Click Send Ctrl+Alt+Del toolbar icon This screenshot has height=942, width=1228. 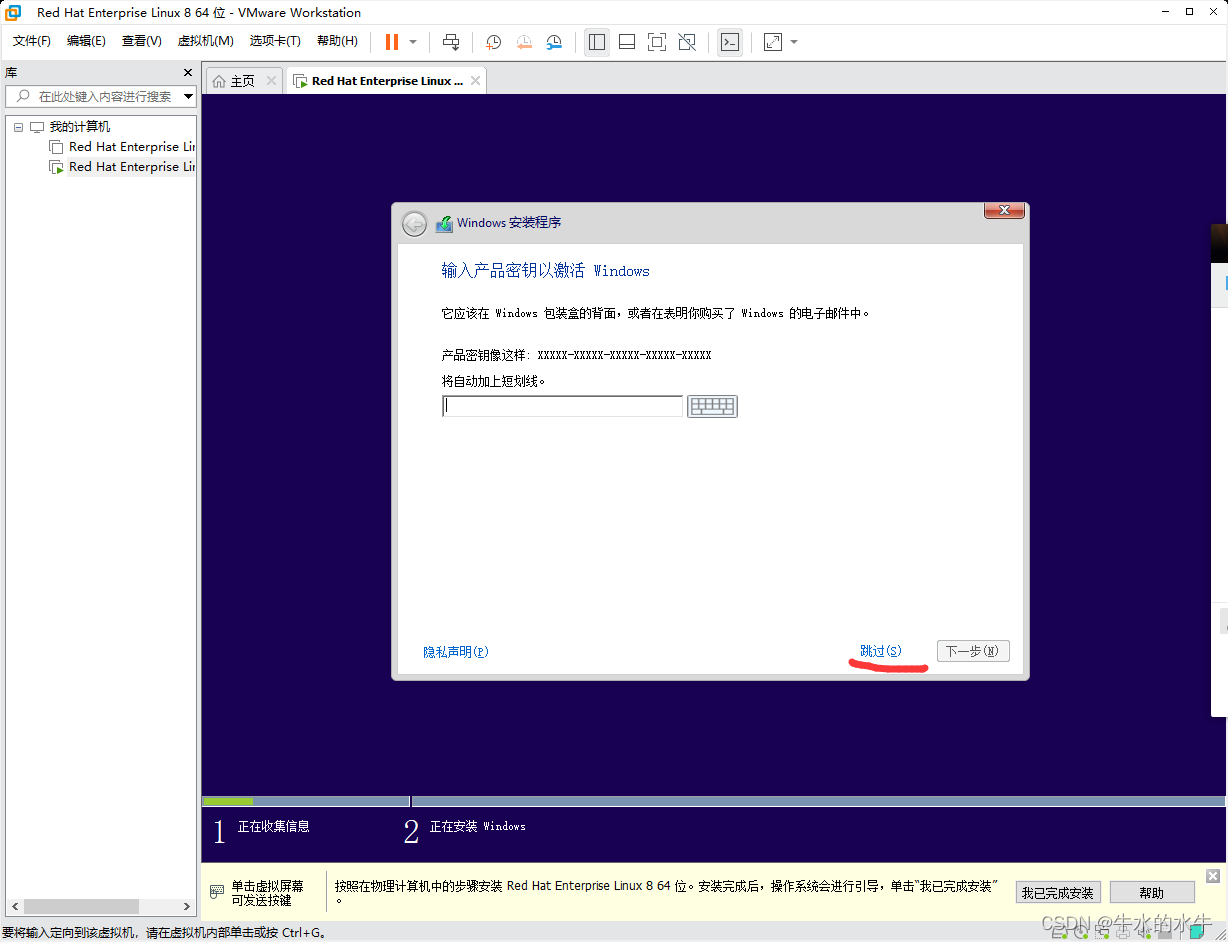[x=451, y=42]
